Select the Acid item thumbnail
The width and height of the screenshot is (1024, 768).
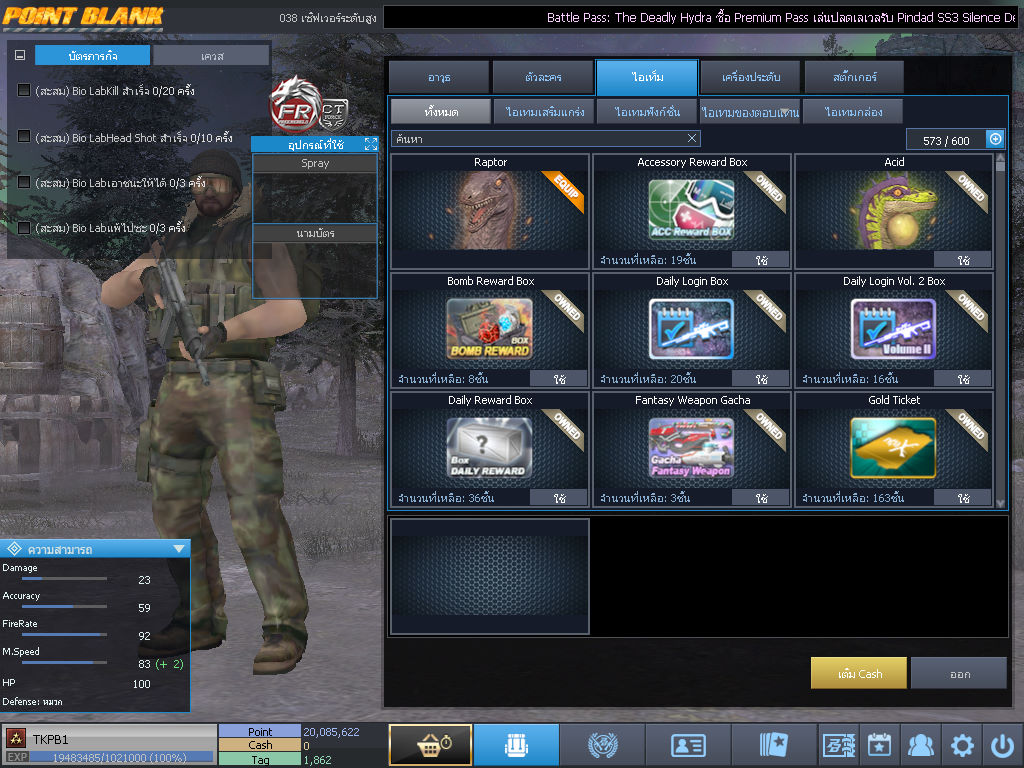coord(894,209)
